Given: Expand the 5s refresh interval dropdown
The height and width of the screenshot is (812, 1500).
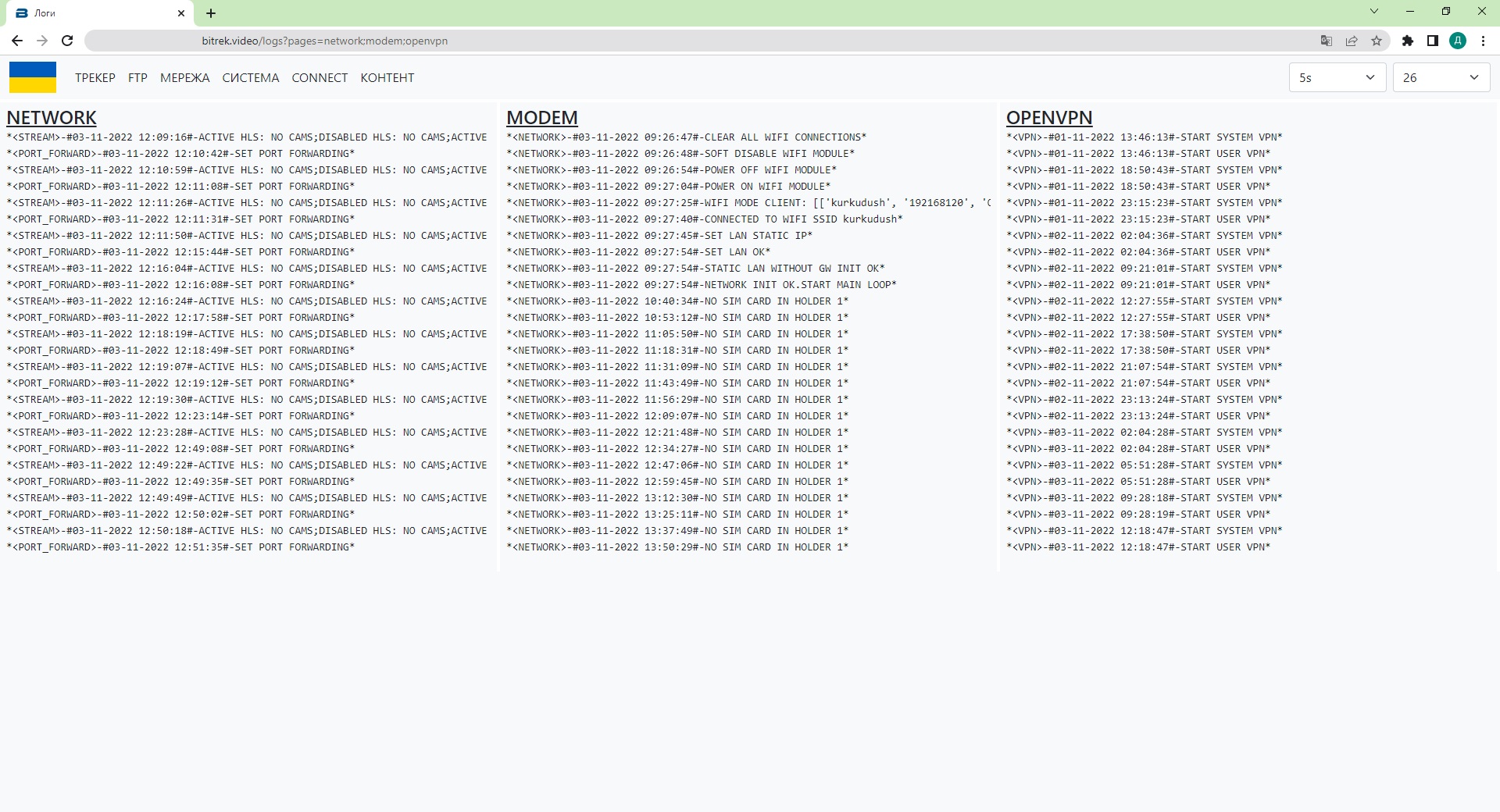Looking at the screenshot, I should [1337, 77].
